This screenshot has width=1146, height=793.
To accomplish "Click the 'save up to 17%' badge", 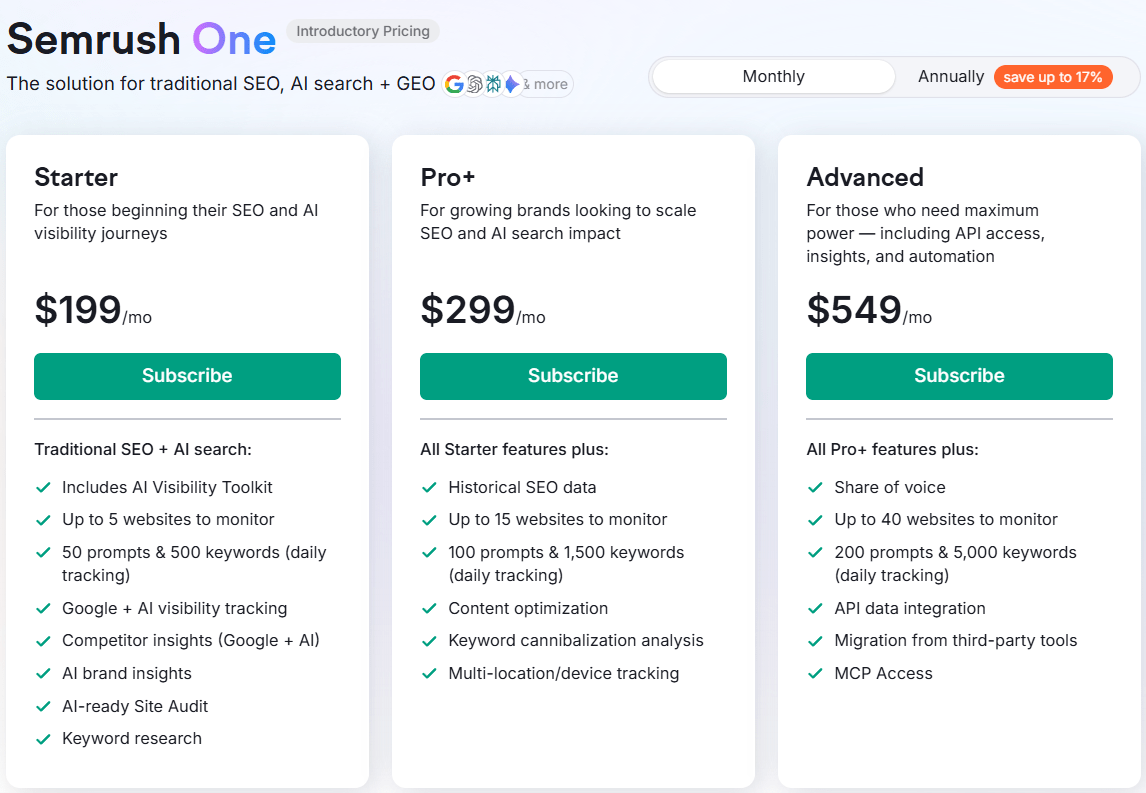I will click(1053, 76).
